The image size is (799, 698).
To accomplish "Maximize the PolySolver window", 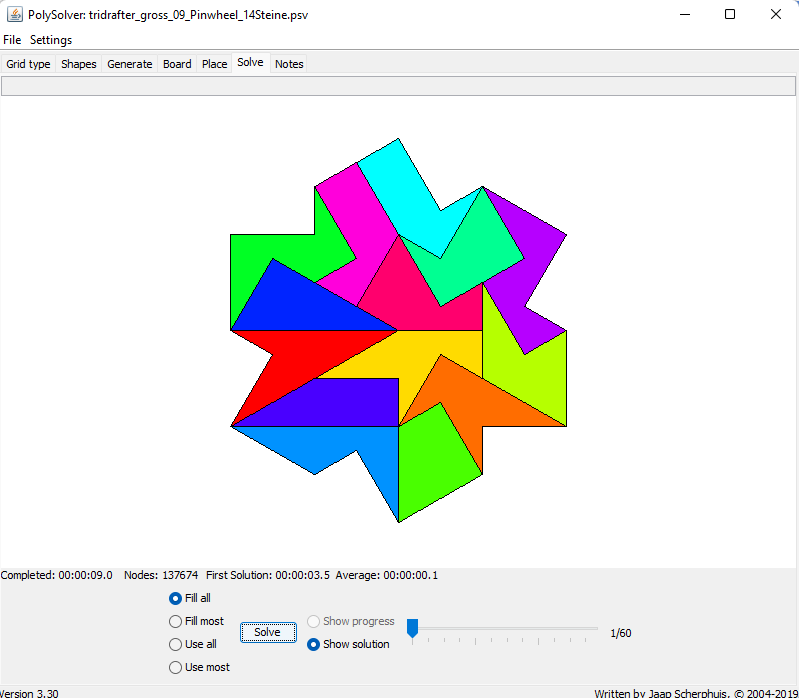I will (730, 14).
